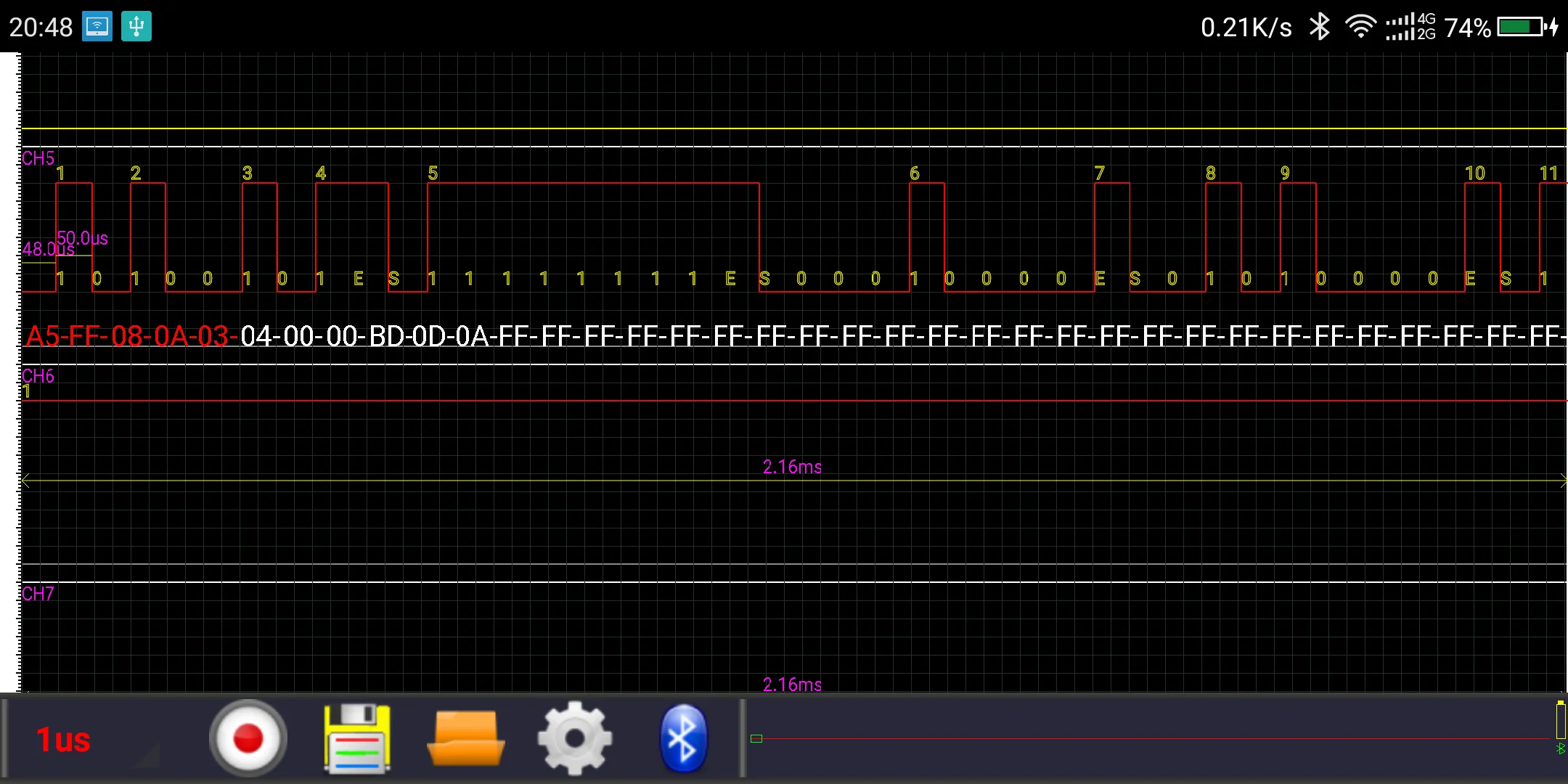Click pulse marker 10 on CH5
1568x784 pixels.
click(1474, 173)
